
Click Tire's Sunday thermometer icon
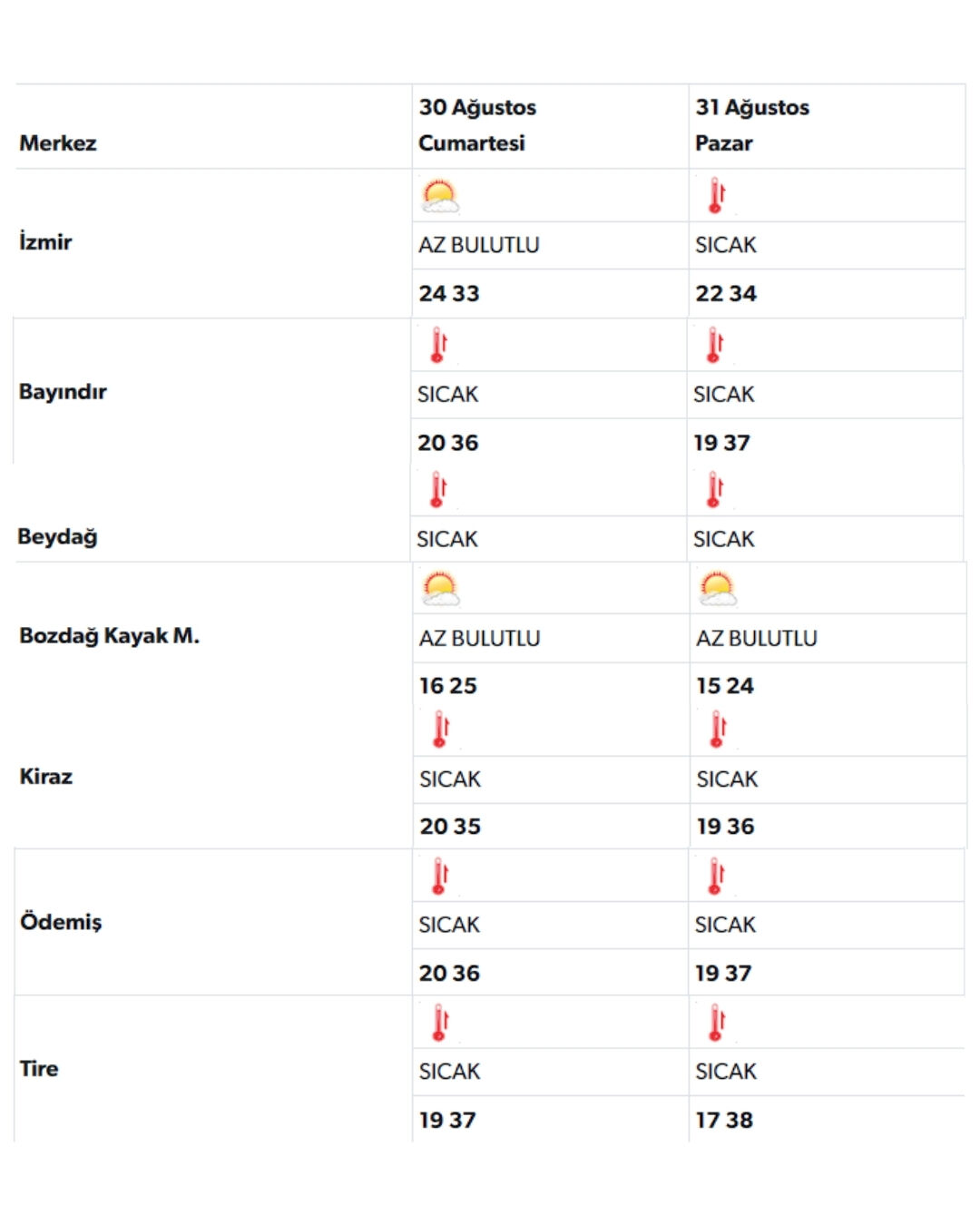717,1023
